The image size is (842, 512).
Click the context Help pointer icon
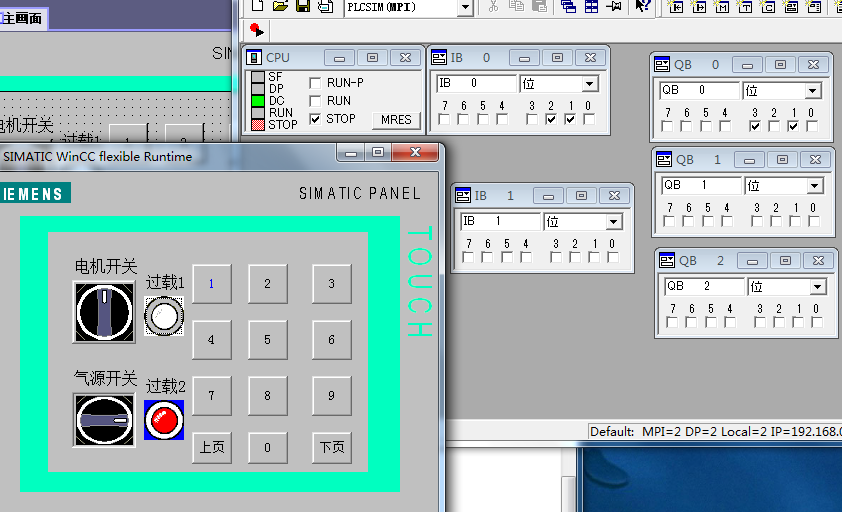click(x=642, y=6)
